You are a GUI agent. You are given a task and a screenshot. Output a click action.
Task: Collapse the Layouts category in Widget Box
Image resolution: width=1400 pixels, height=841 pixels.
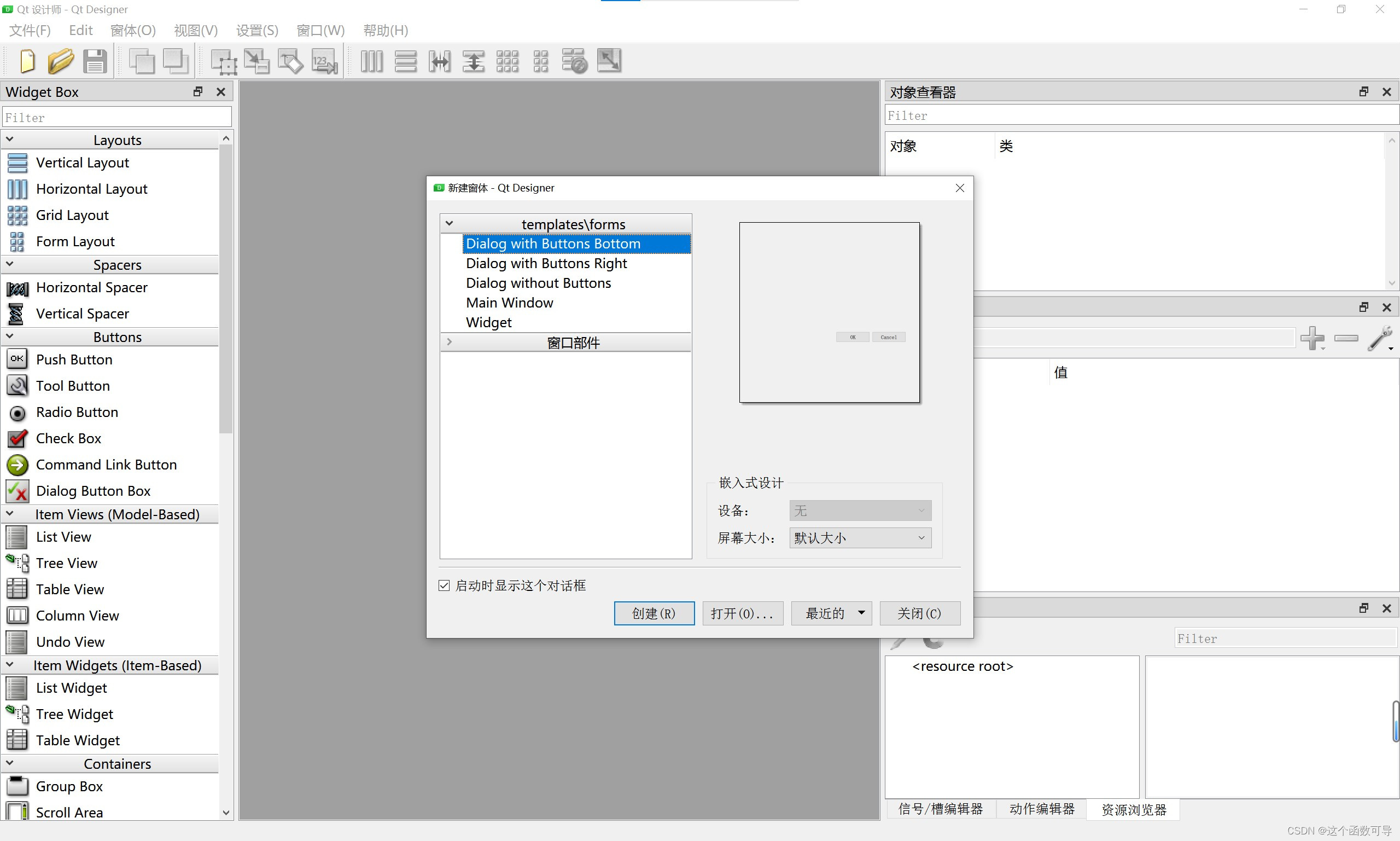(x=10, y=140)
